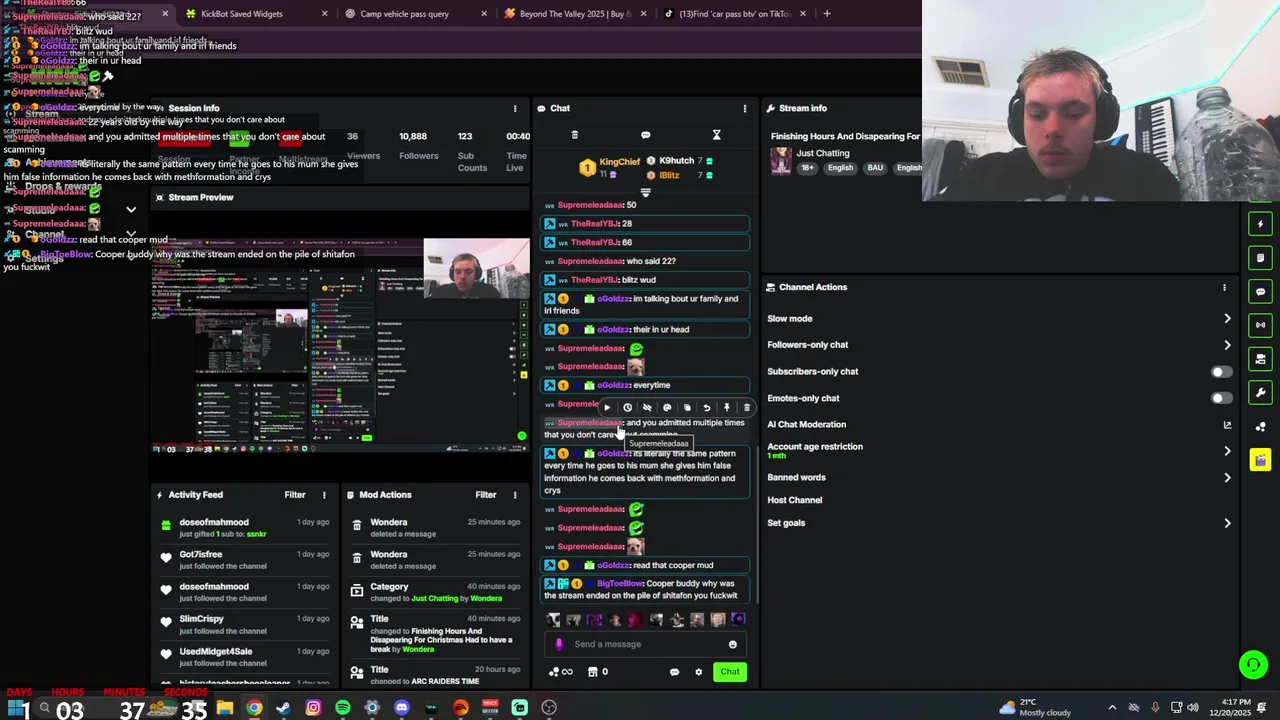1280x720 pixels.
Task: Switch to KickBot Saved Widgets tab
Action: [x=256, y=14]
